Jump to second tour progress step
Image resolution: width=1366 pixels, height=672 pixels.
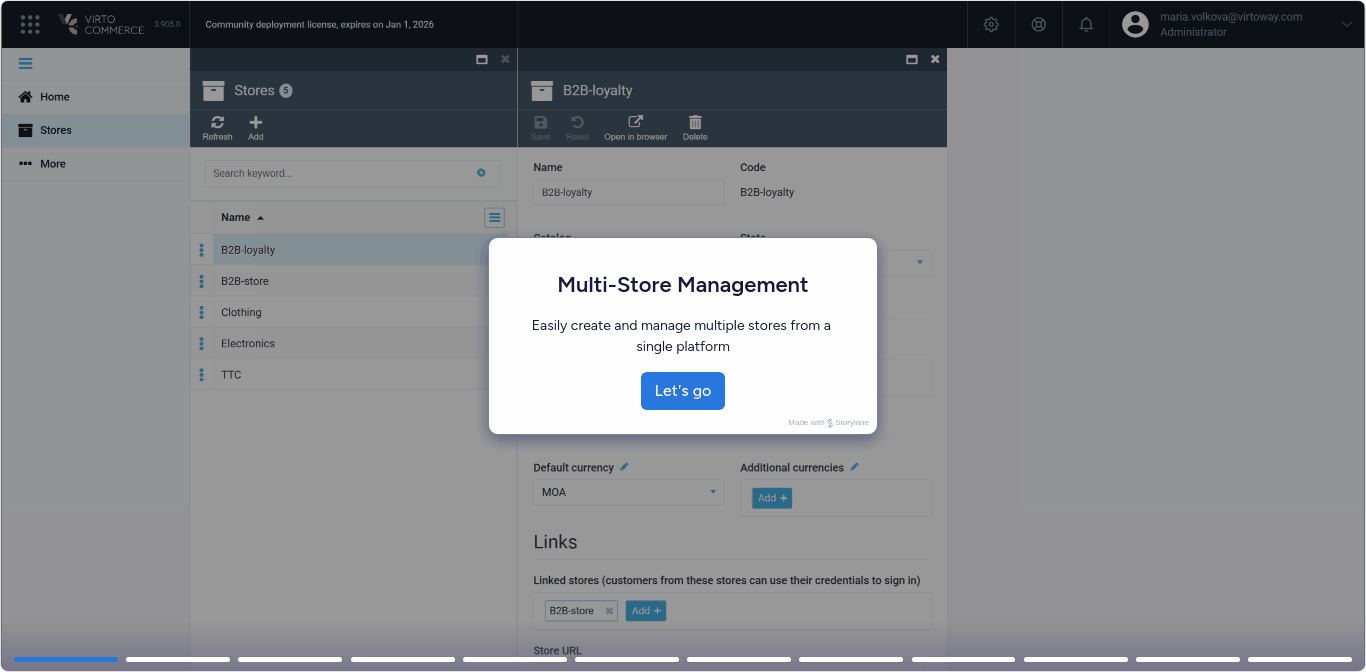coord(178,659)
